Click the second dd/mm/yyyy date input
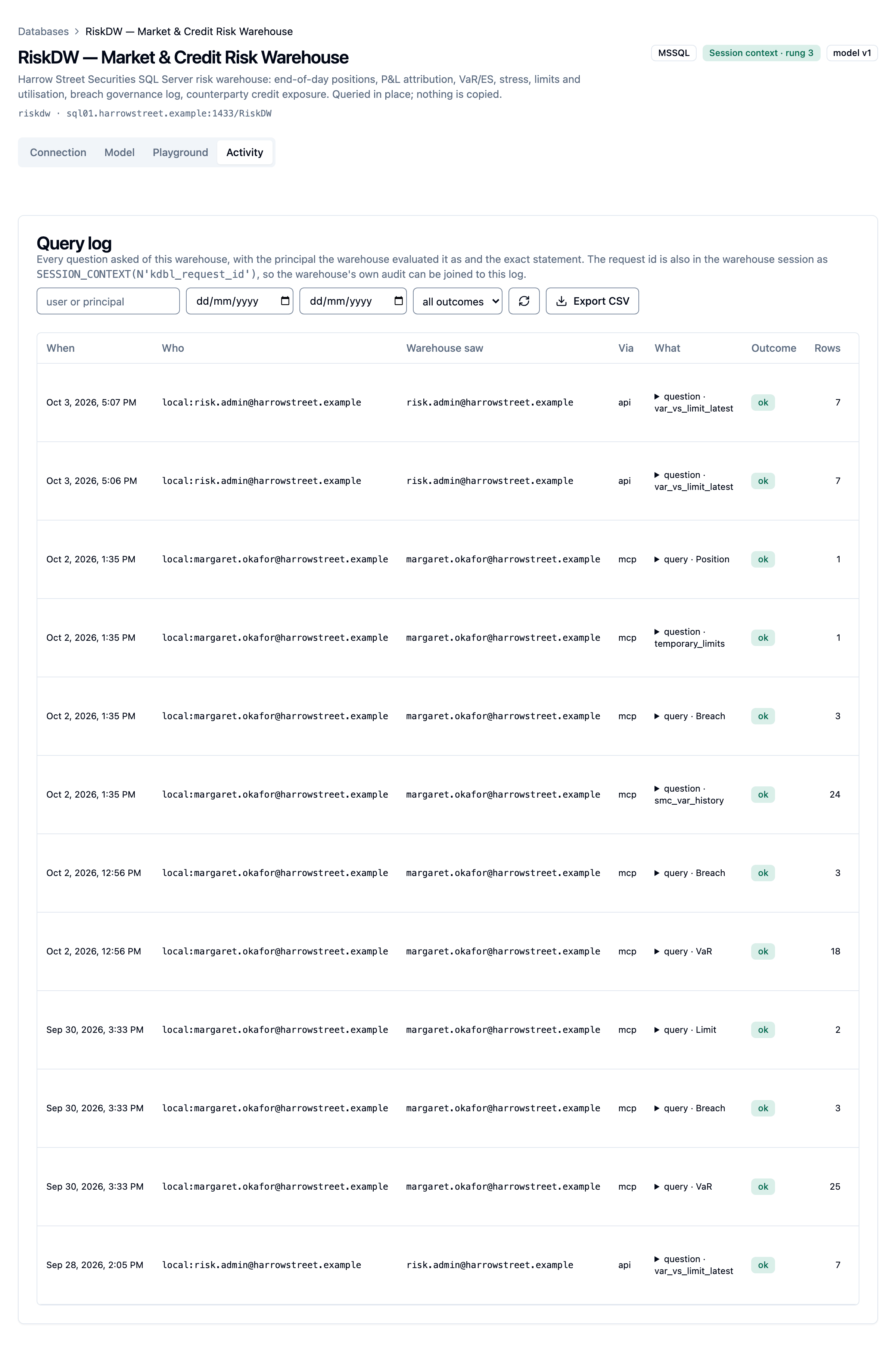 [x=352, y=301]
